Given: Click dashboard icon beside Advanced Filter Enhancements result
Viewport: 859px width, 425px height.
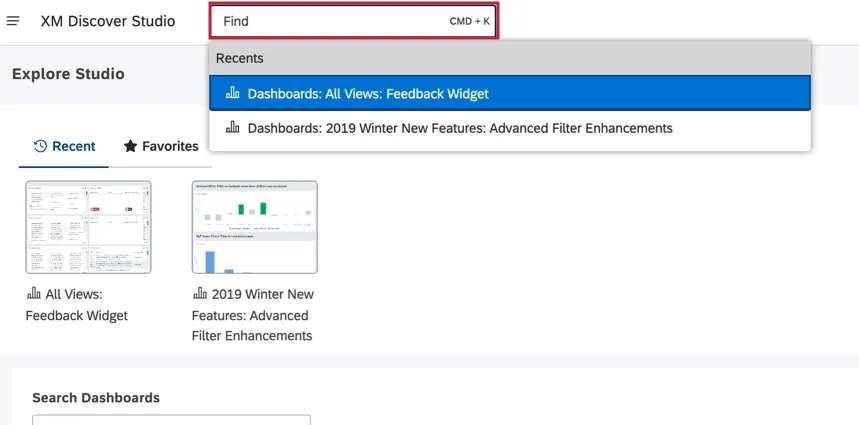Looking at the screenshot, I should (x=233, y=128).
